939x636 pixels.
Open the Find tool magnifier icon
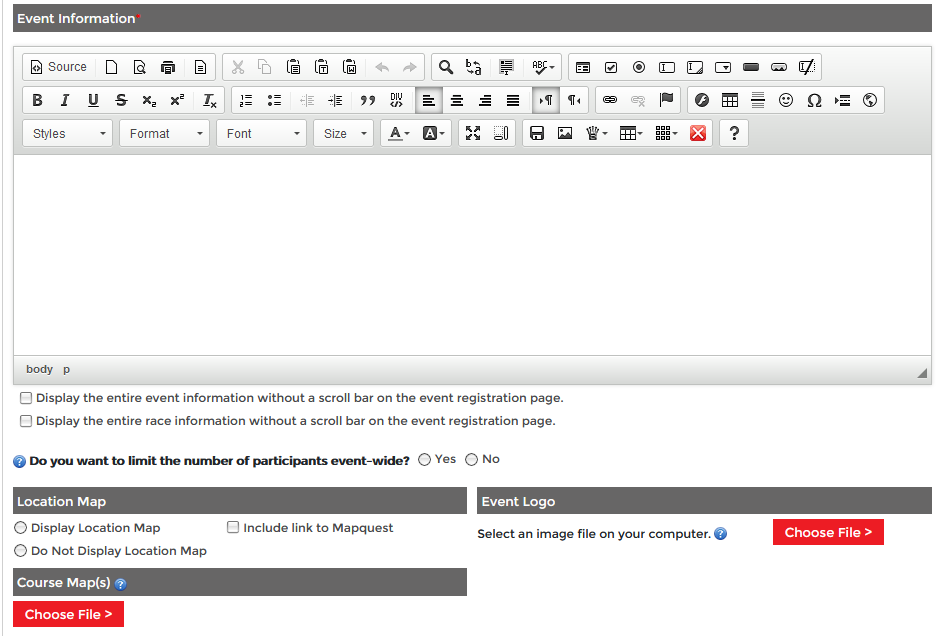[446, 67]
